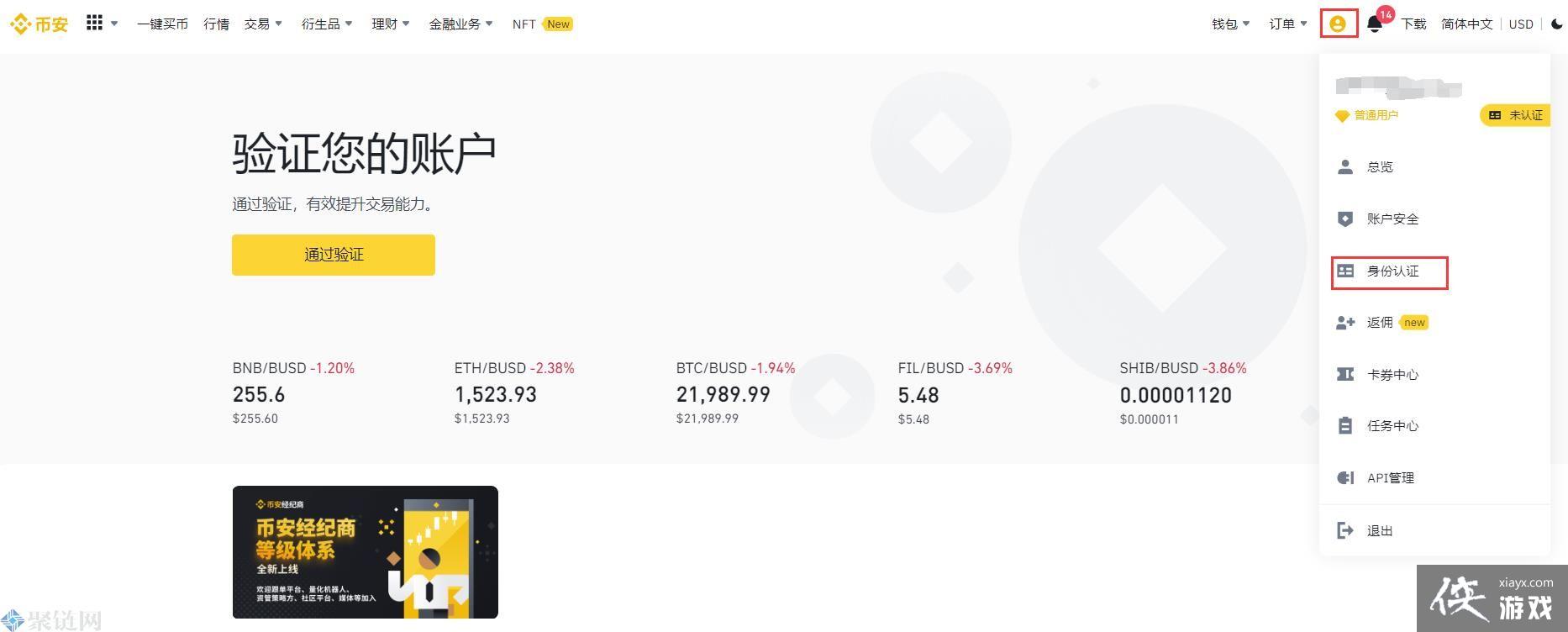Select 身份认证 highlighted in the red box
1568x632 pixels.
pos(1391,271)
